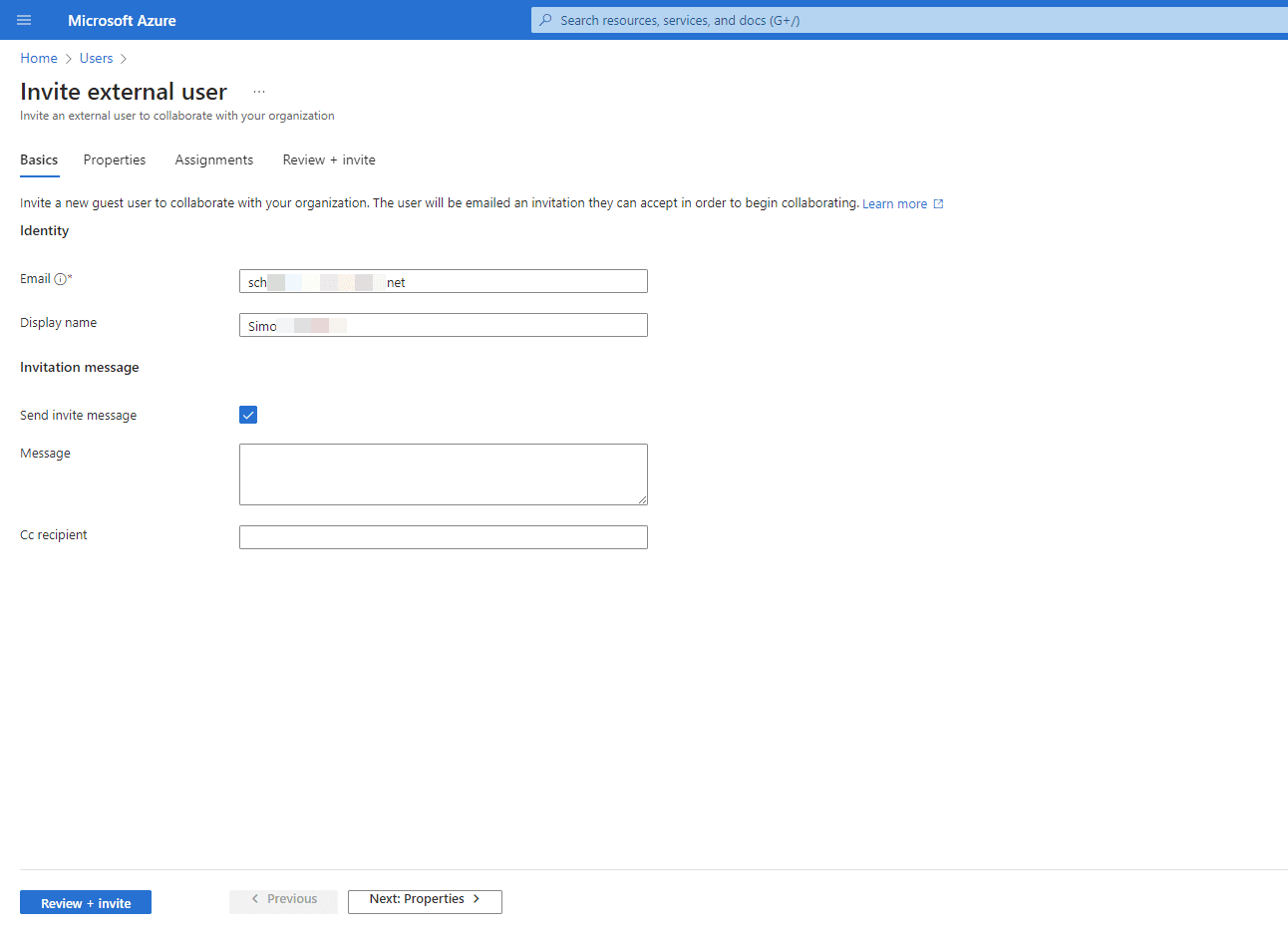Click the blue Review + invite button
The image size is (1288, 933).
coord(86,902)
